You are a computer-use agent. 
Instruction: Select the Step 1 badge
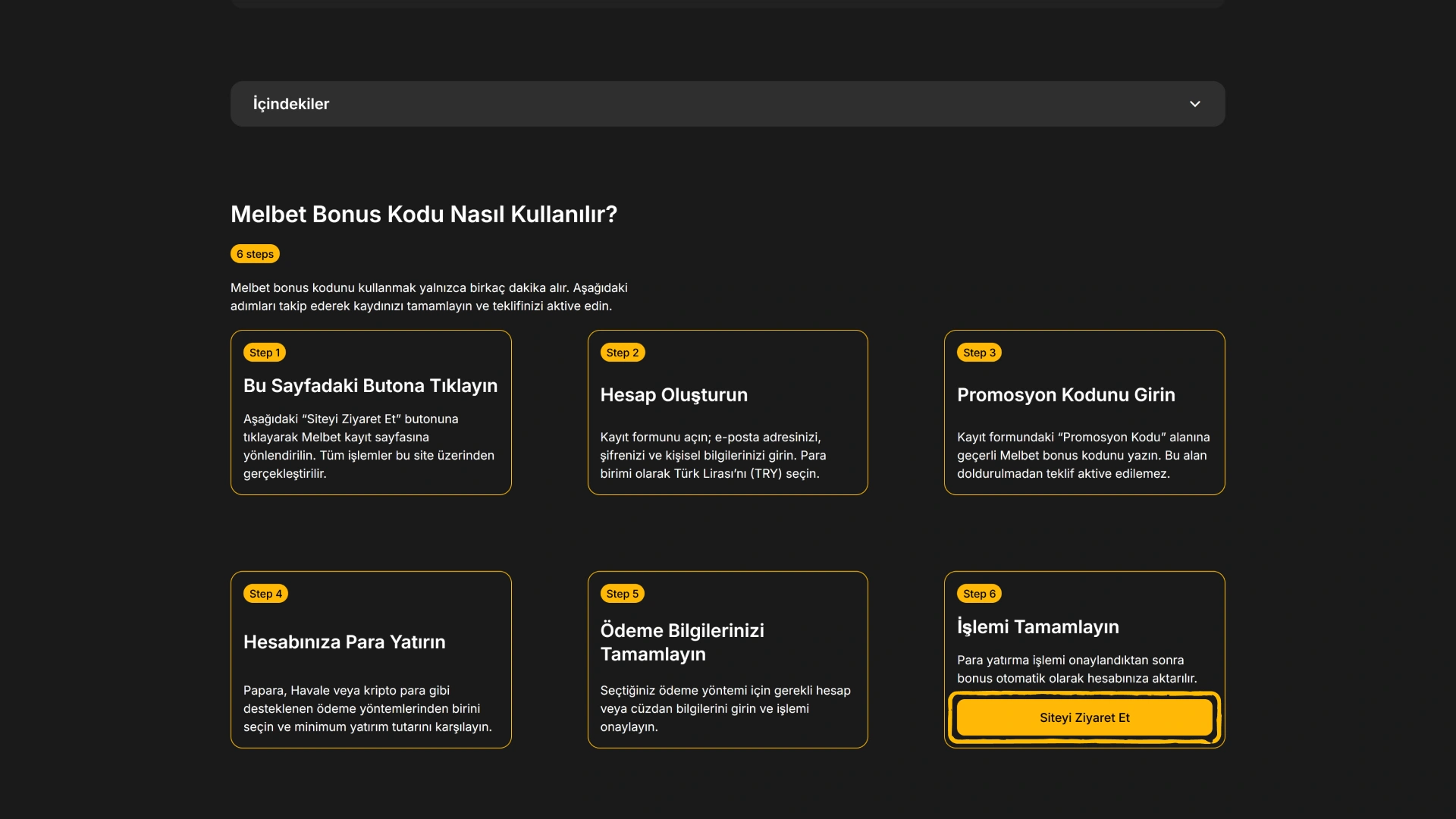click(x=265, y=353)
